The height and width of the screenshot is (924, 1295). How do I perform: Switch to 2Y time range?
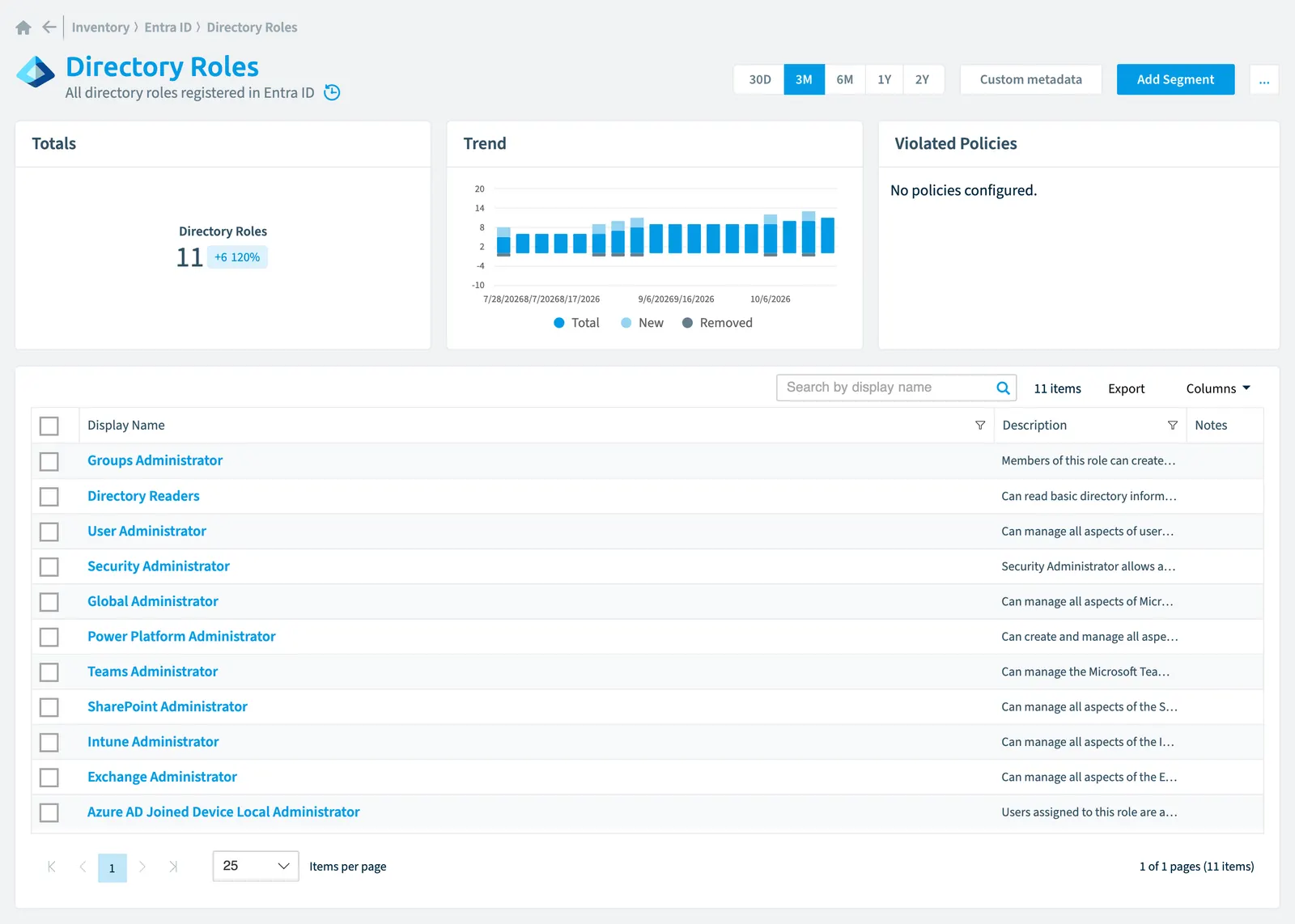coord(923,79)
